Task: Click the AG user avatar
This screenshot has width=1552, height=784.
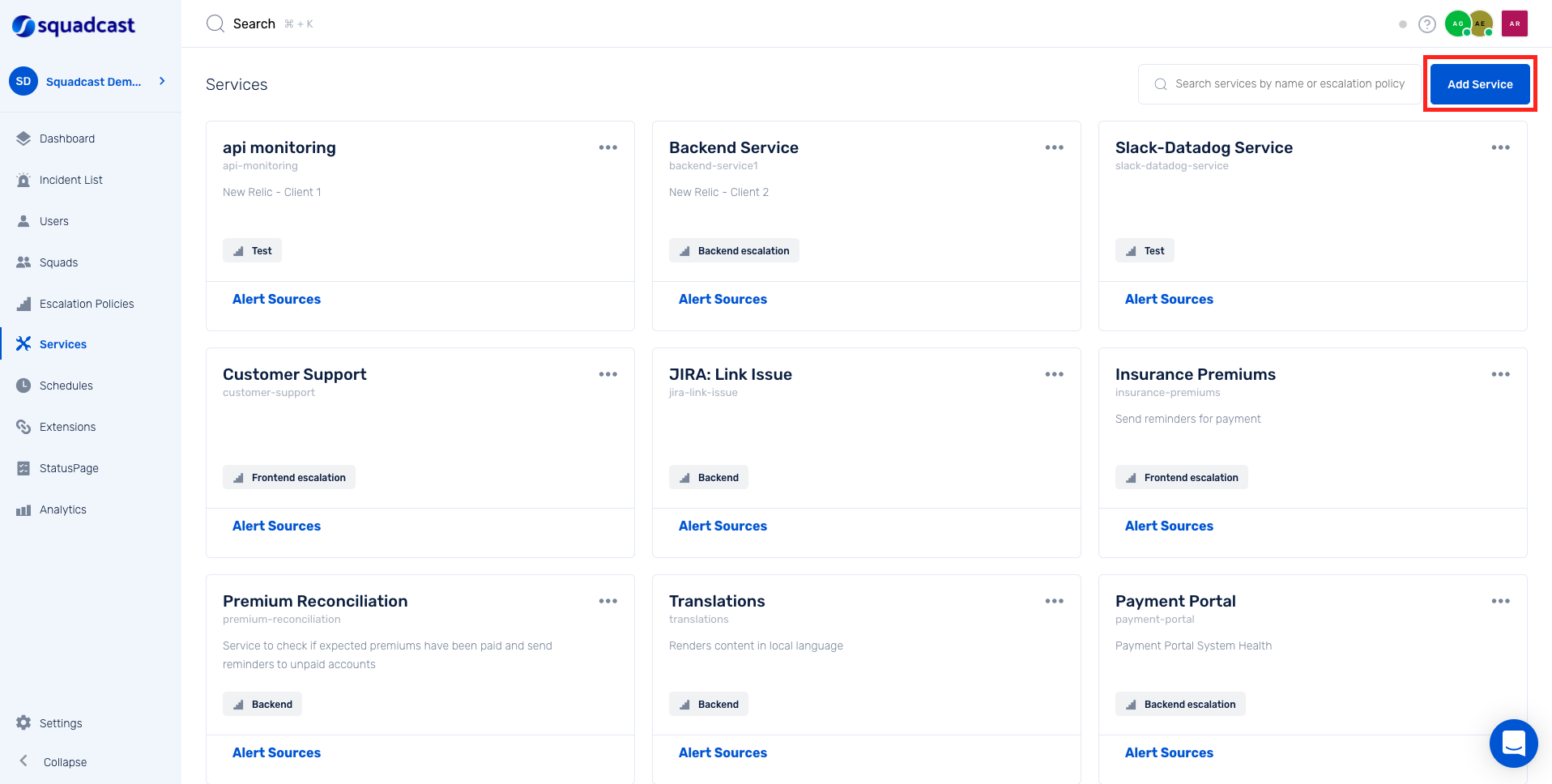Action: (1458, 23)
